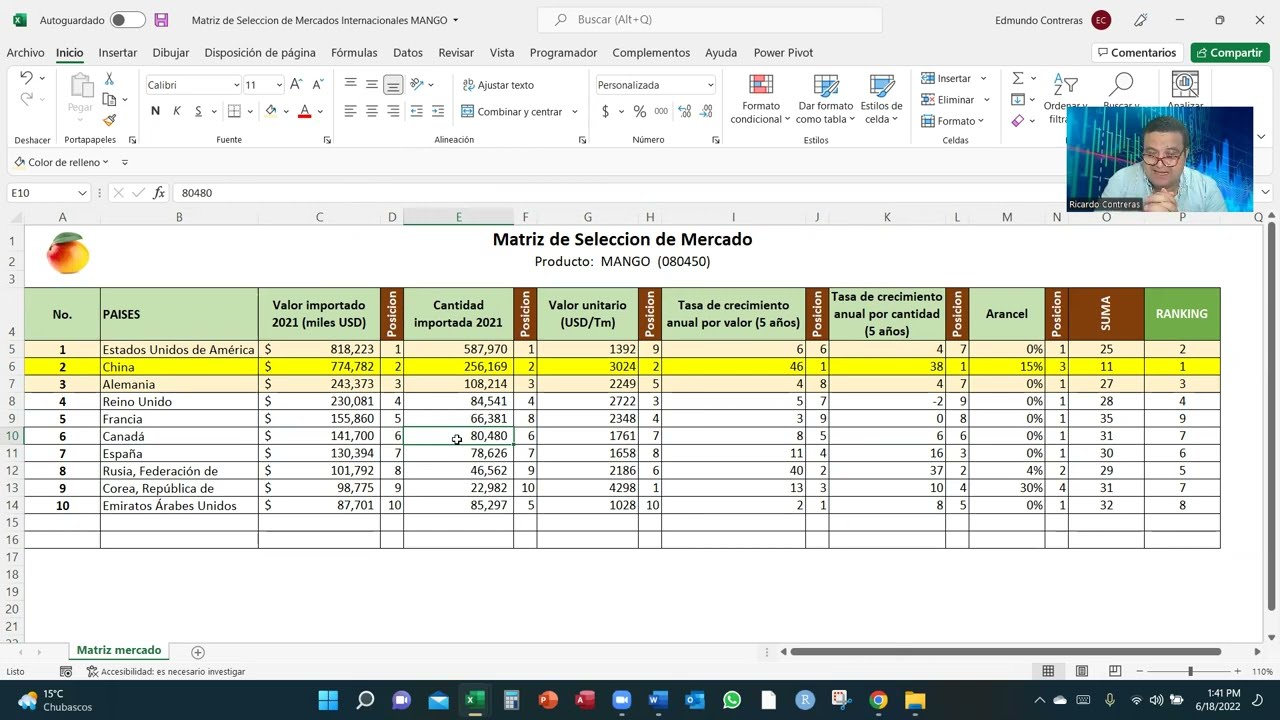Expand Estilos de celda menu

881,100
